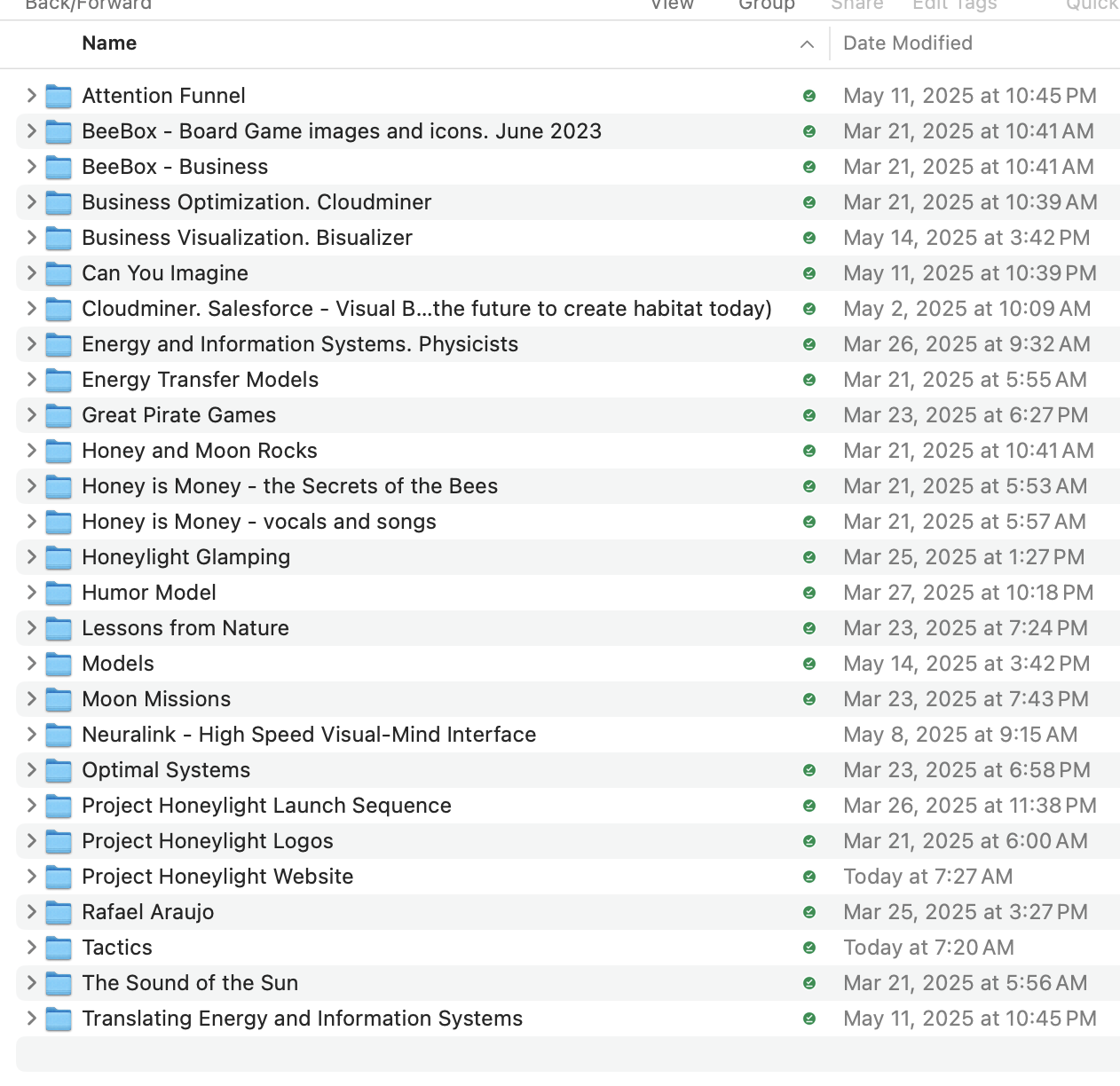Click the Honey and Moon Rocks folder icon

point(59,451)
